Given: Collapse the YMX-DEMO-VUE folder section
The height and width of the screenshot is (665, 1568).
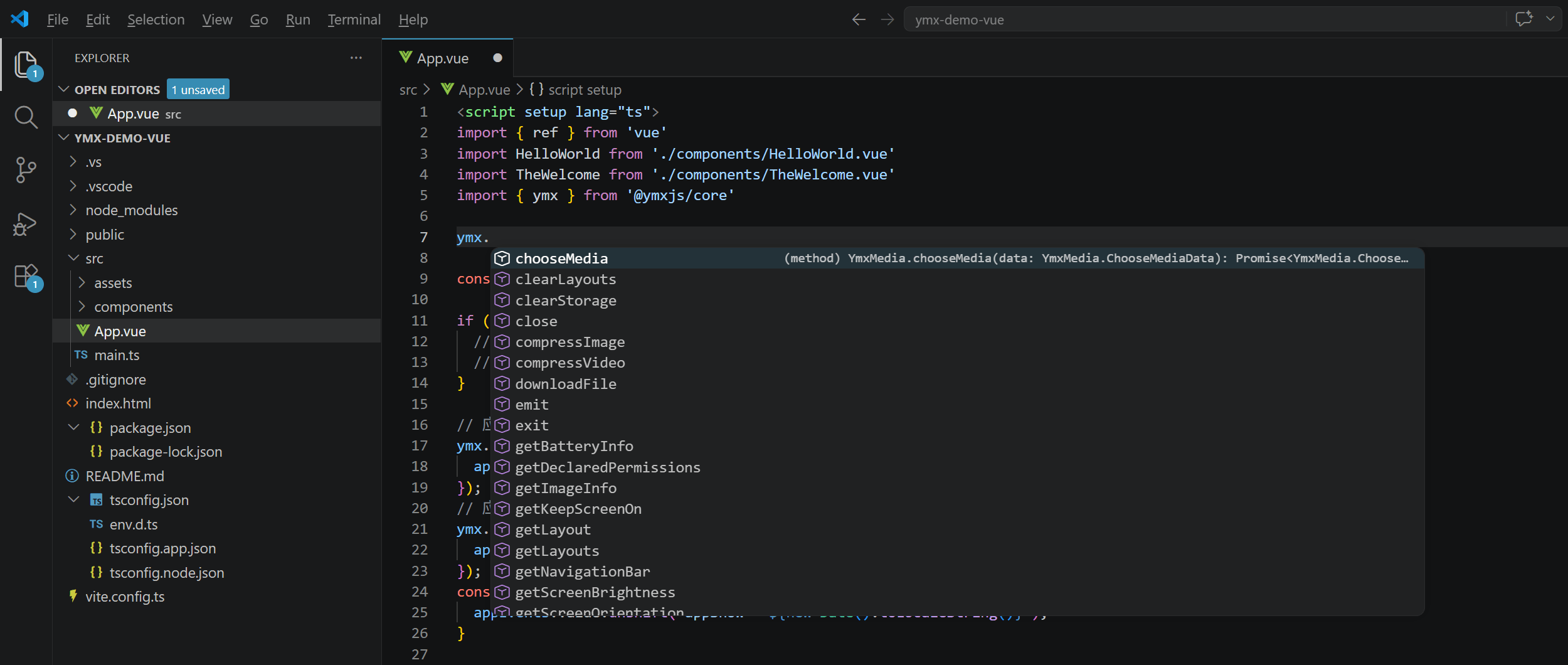Looking at the screenshot, I should (x=63, y=137).
